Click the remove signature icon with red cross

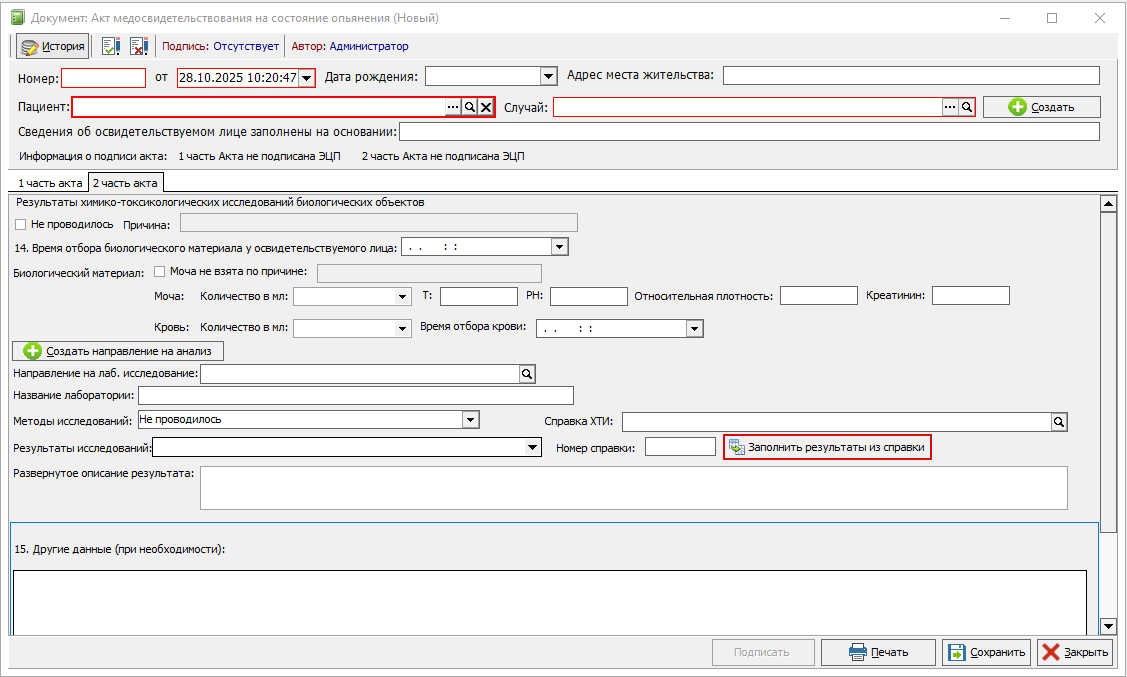point(139,46)
